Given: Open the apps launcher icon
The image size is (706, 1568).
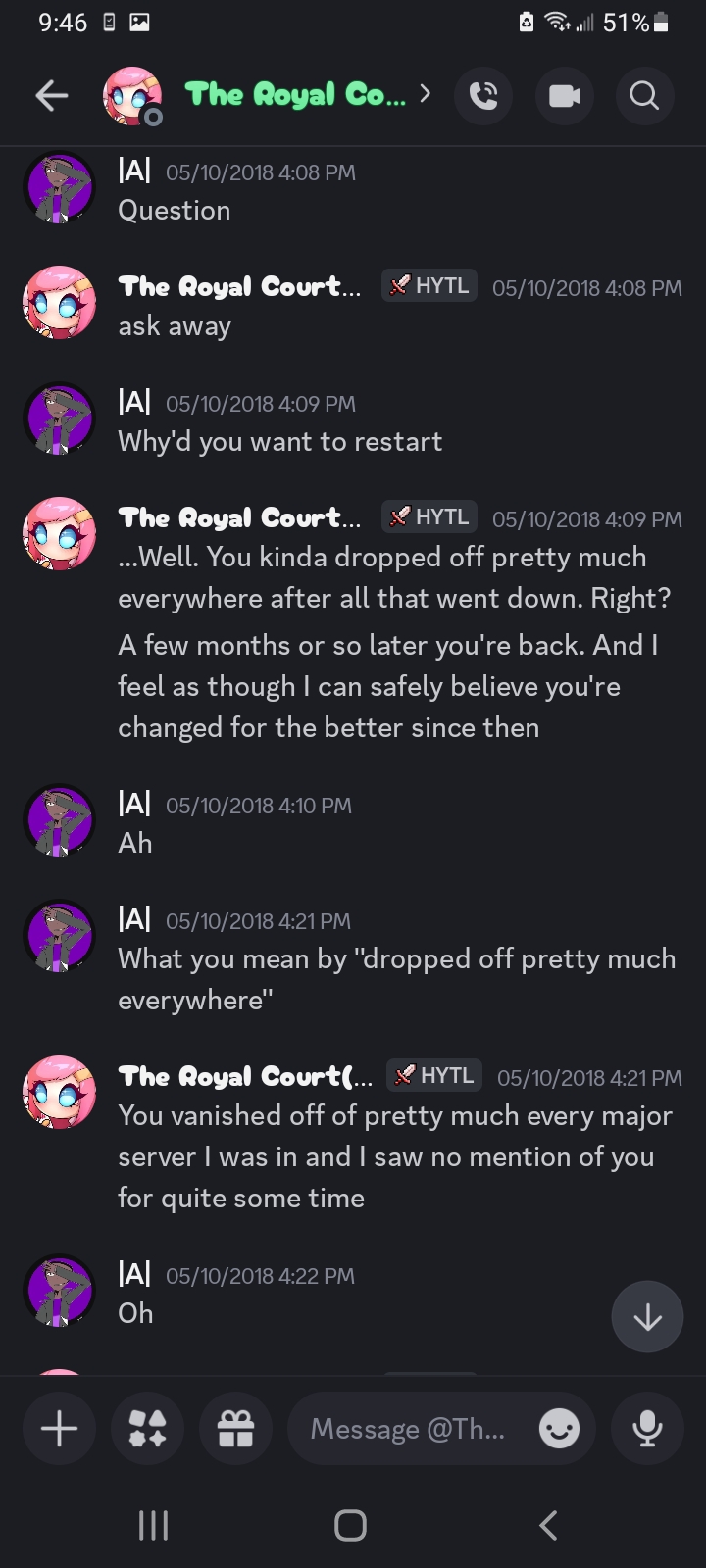Looking at the screenshot, I should [147, 1428].
